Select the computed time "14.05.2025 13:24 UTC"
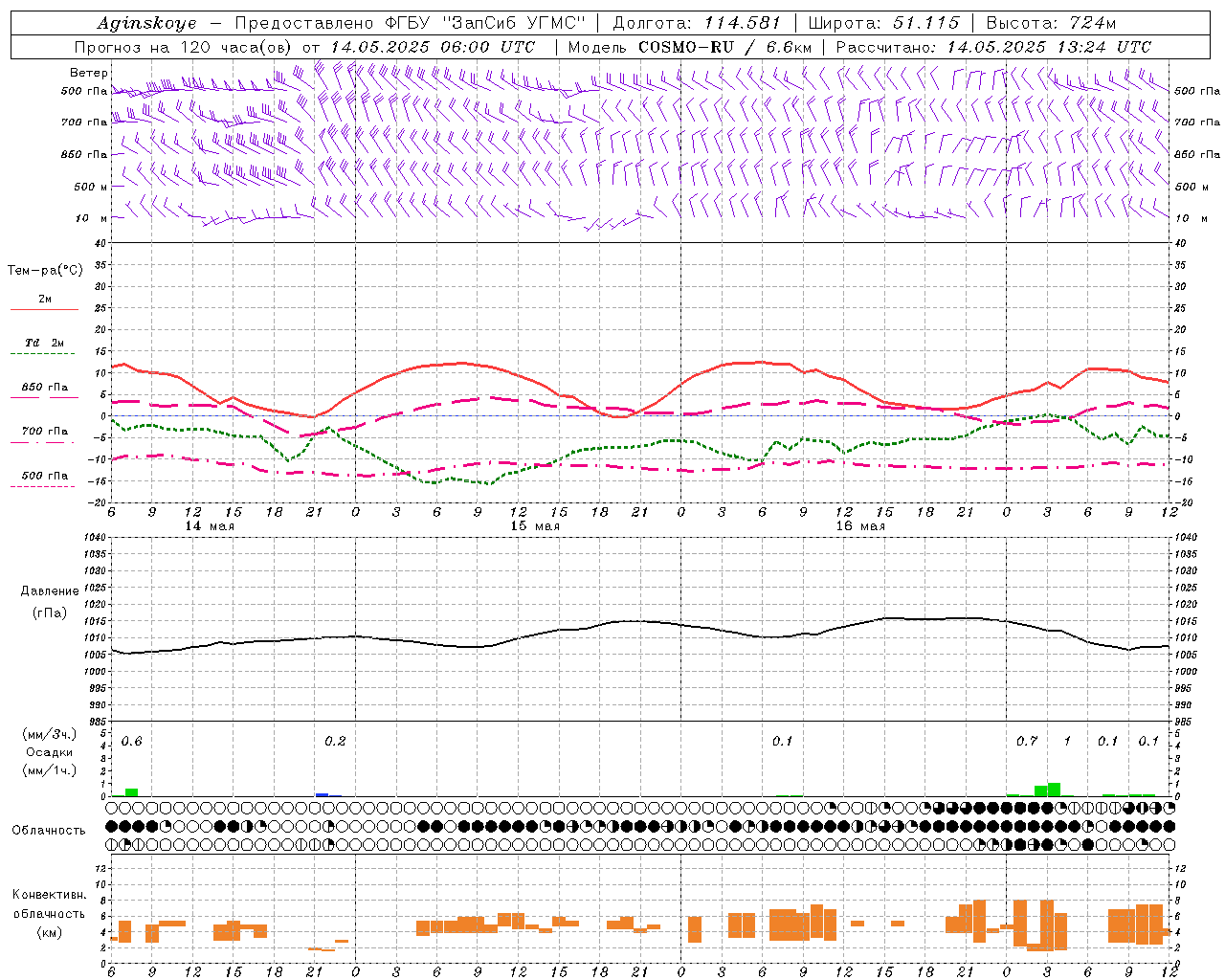Viewport: 1225px width, 980px height. [x=1049, y=47]
